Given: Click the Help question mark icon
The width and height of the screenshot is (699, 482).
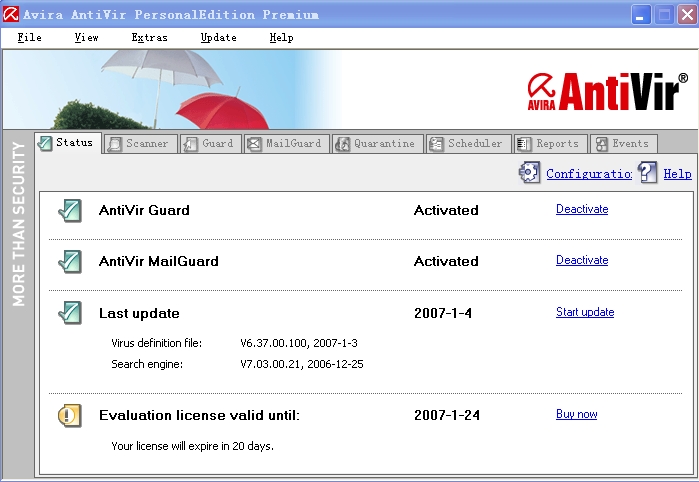Looking at the screenshot, I should (x=647, y=173).
